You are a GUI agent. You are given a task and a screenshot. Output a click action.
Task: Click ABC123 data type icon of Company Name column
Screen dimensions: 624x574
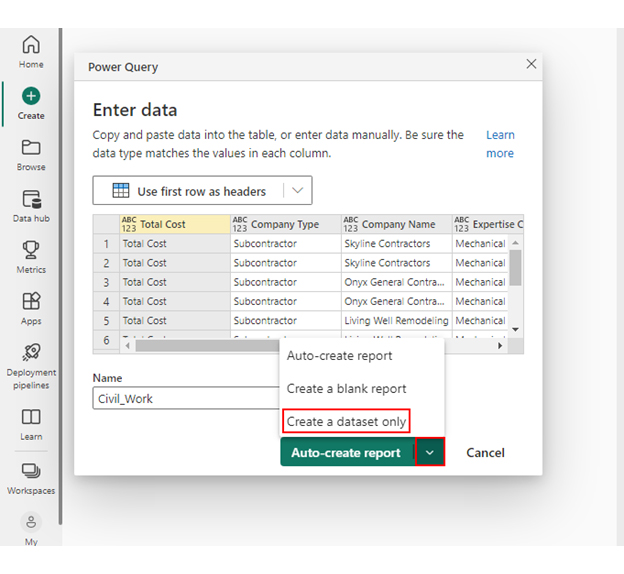click(x=351, y=224)
